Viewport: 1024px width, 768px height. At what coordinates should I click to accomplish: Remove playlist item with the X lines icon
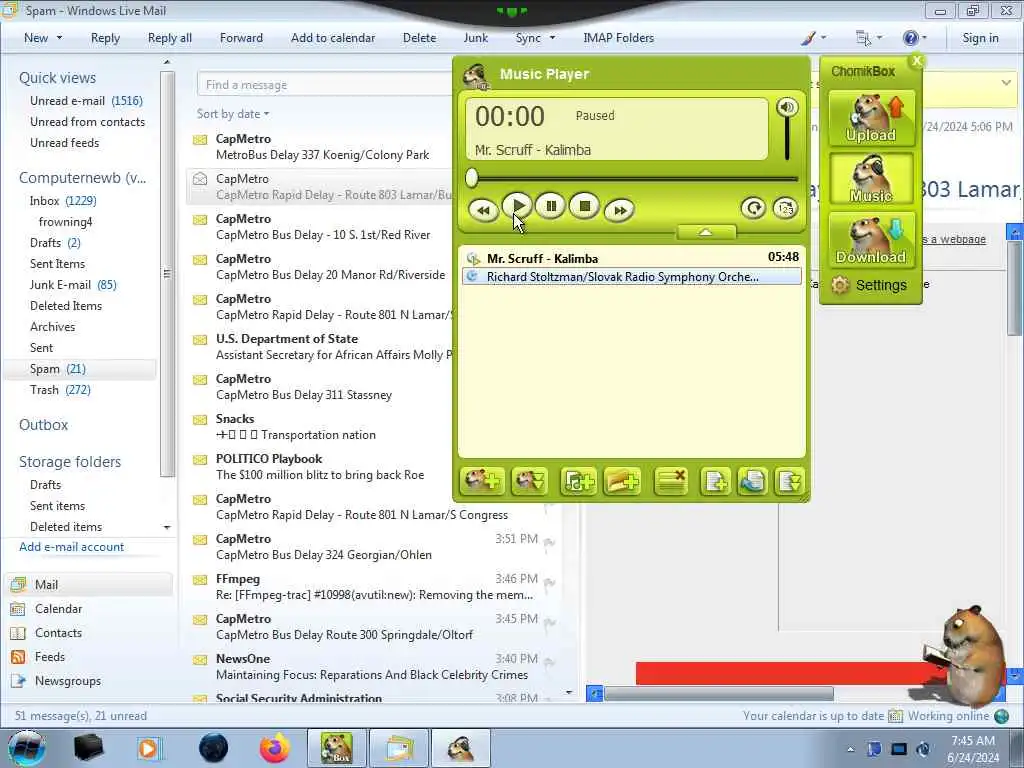pyautogui.click(x=671, y=482)
